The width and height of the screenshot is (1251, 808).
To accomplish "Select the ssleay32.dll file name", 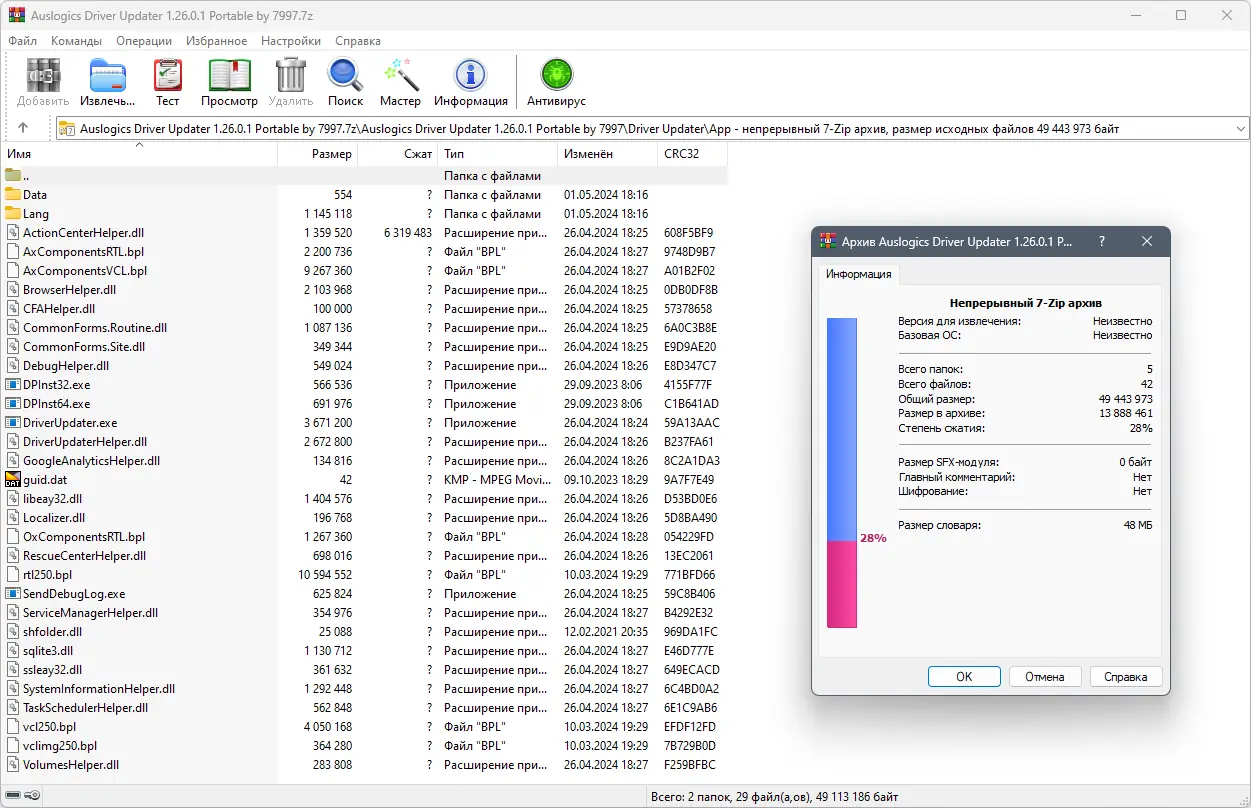I will pyautogui.click(x=53, y=670).
